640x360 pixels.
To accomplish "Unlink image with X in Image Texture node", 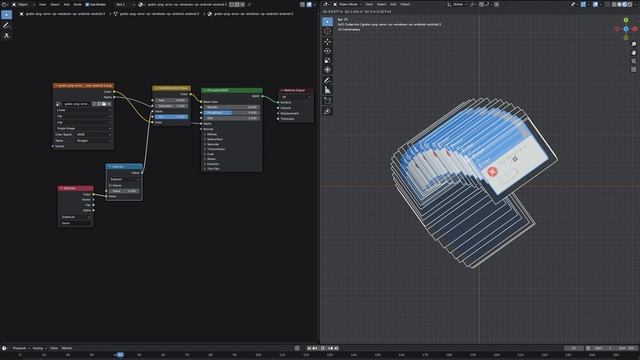I will (x=109, y=104).
